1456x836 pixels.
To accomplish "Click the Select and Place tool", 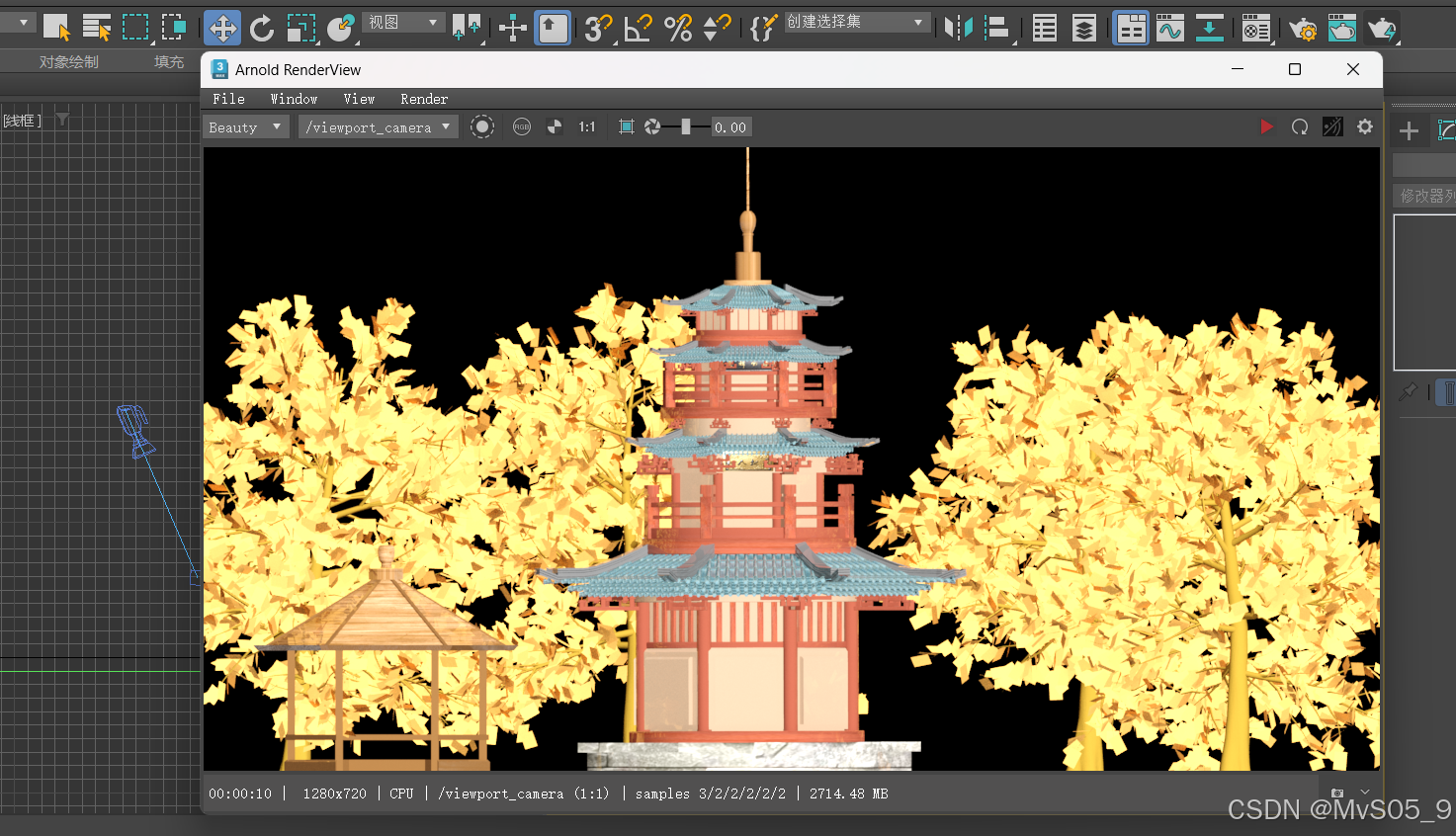I will coord(340,28).
